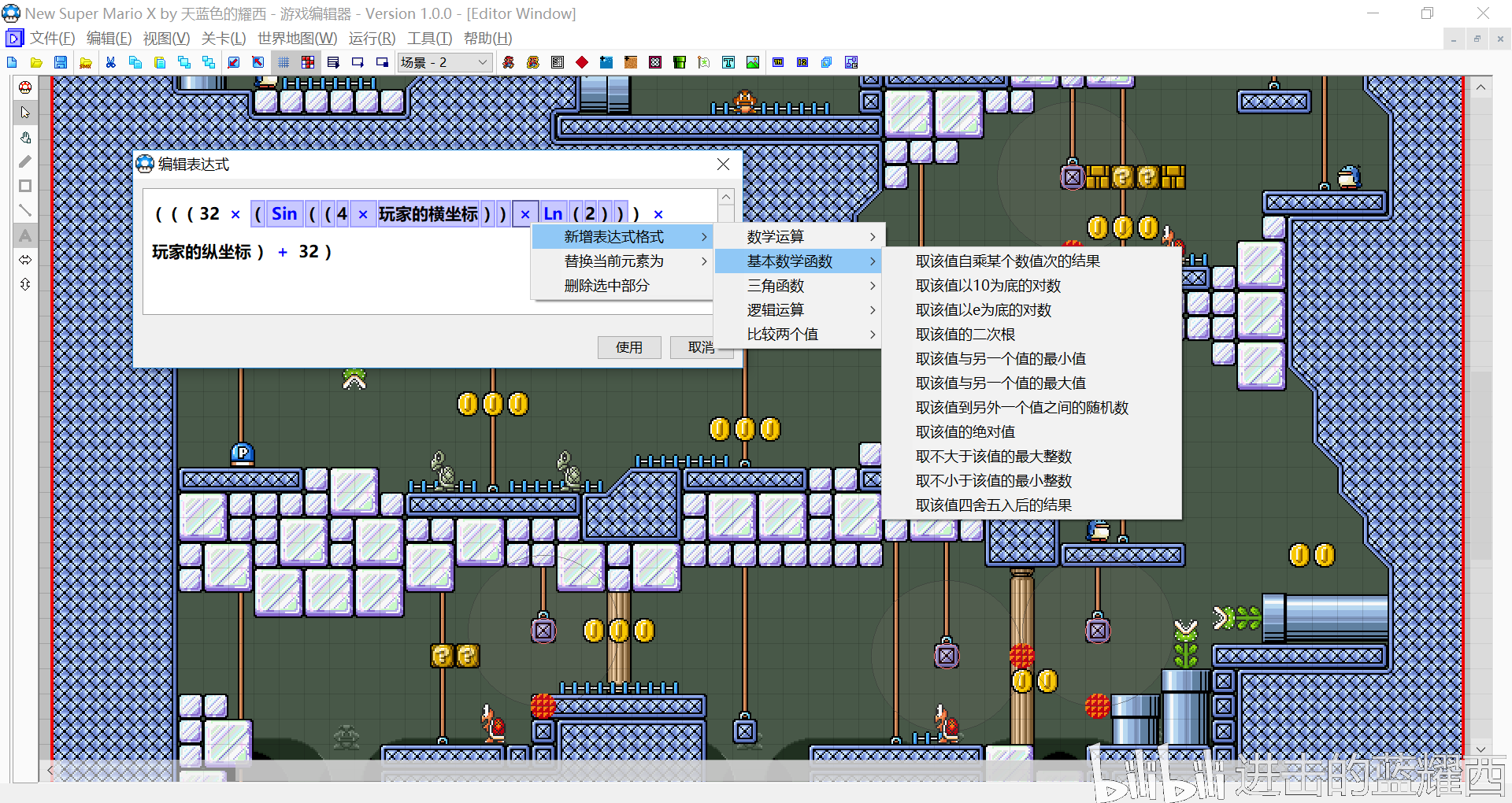This screenshot has width=1512, height=803.
Task: Click the 使用 button in dialog
Action: click(x=629, y=347)
